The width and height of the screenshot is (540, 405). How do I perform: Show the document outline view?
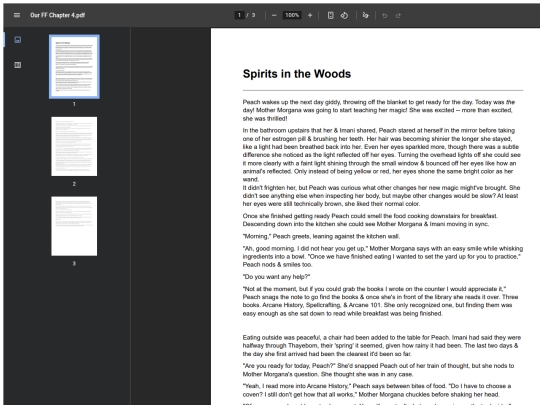click(18, 65)
